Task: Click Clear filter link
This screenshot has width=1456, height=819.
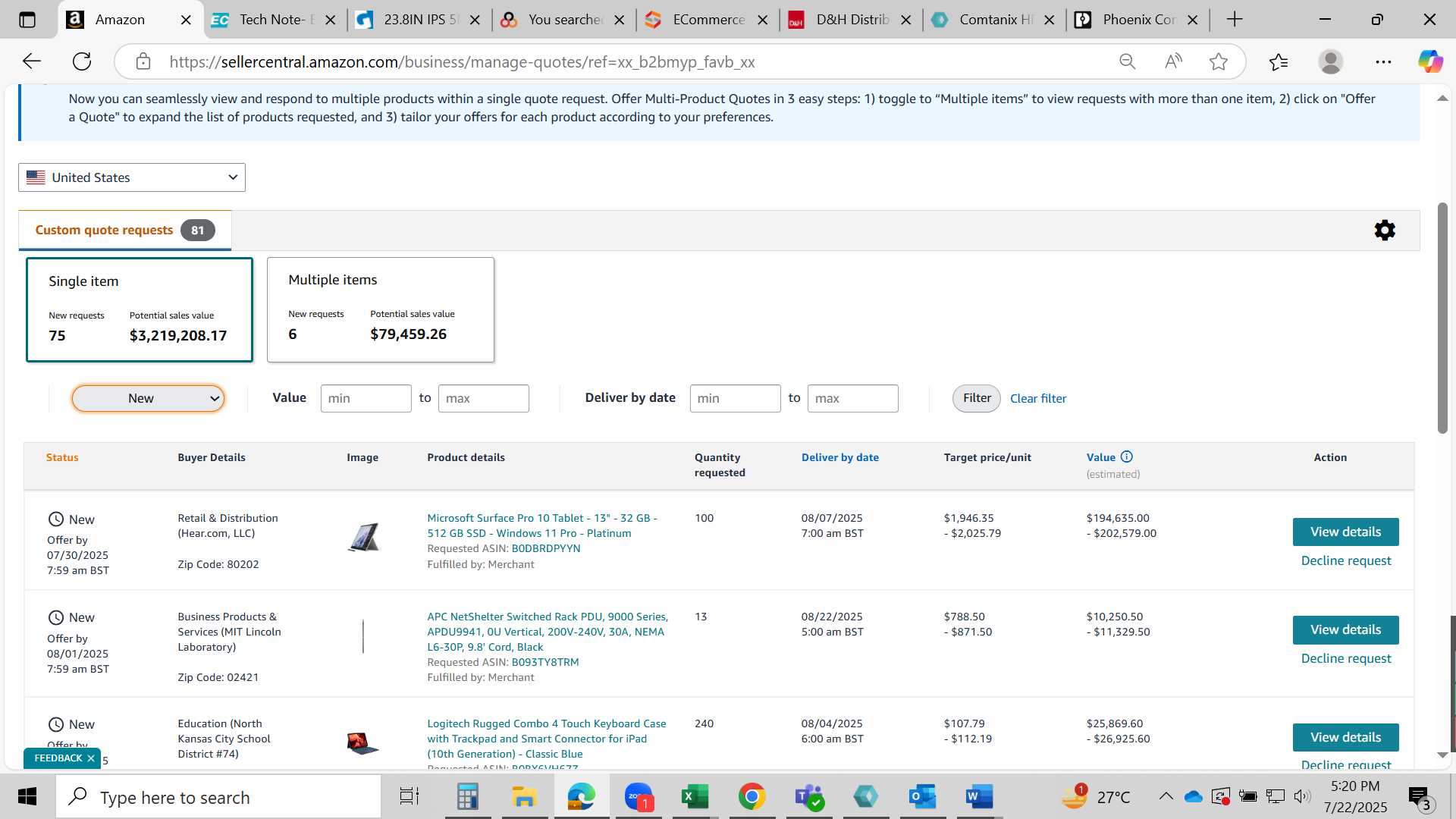Action: (x=1038, y=399)
